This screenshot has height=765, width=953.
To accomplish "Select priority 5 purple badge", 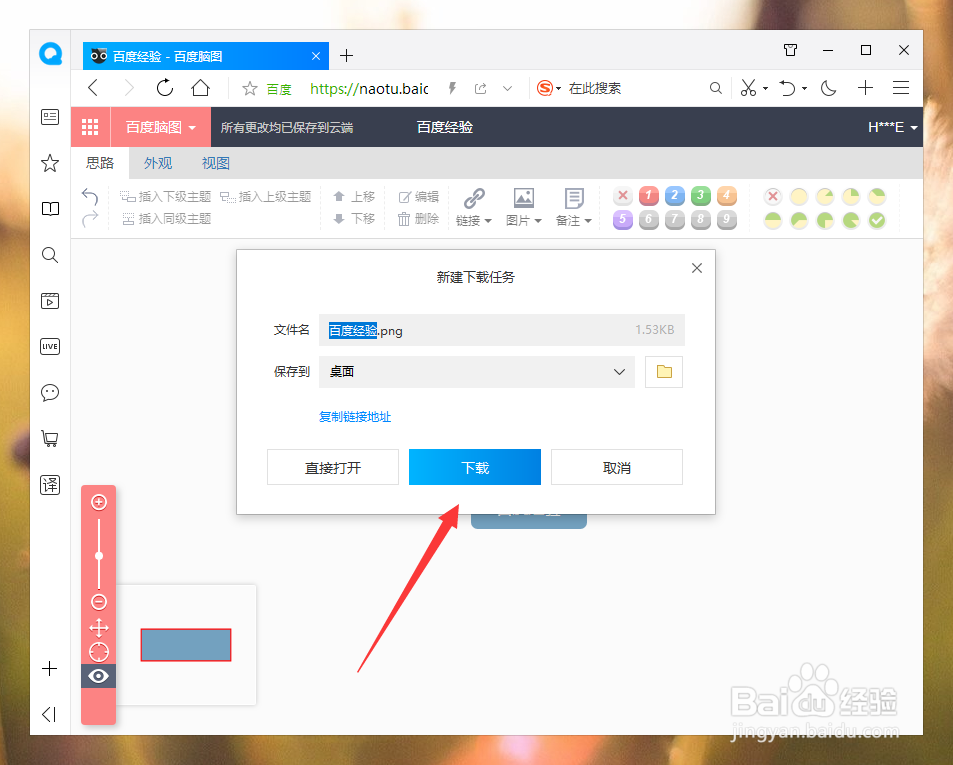I will click(x=622, y=219).
